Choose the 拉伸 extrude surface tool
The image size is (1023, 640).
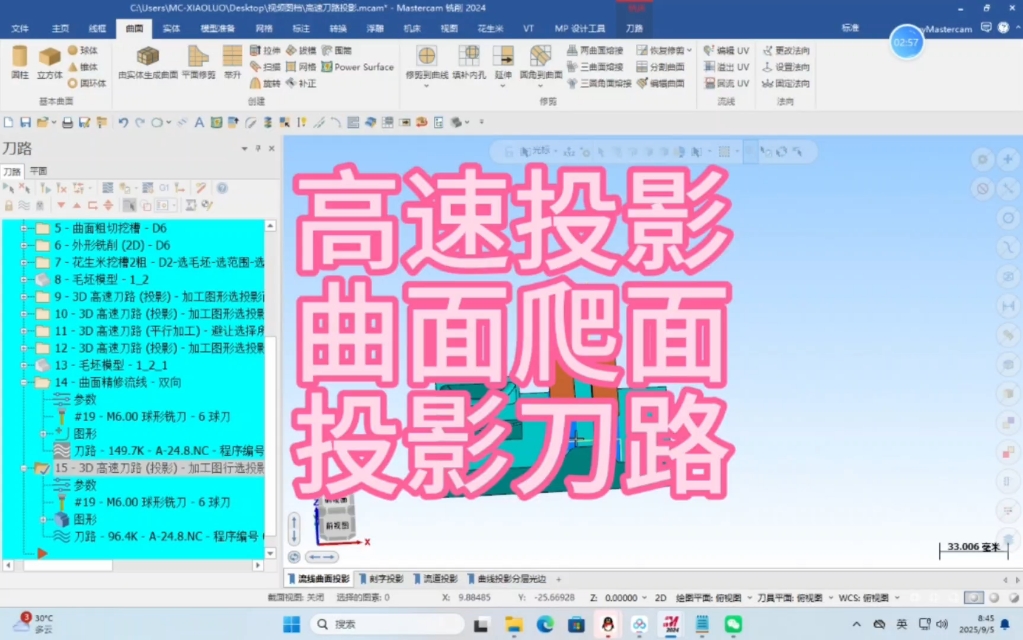(x=266, y=50)
